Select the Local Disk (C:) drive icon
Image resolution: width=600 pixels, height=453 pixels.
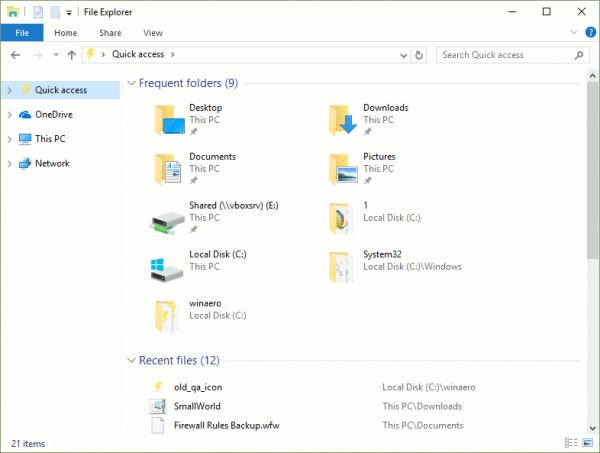tap(167, 268)
